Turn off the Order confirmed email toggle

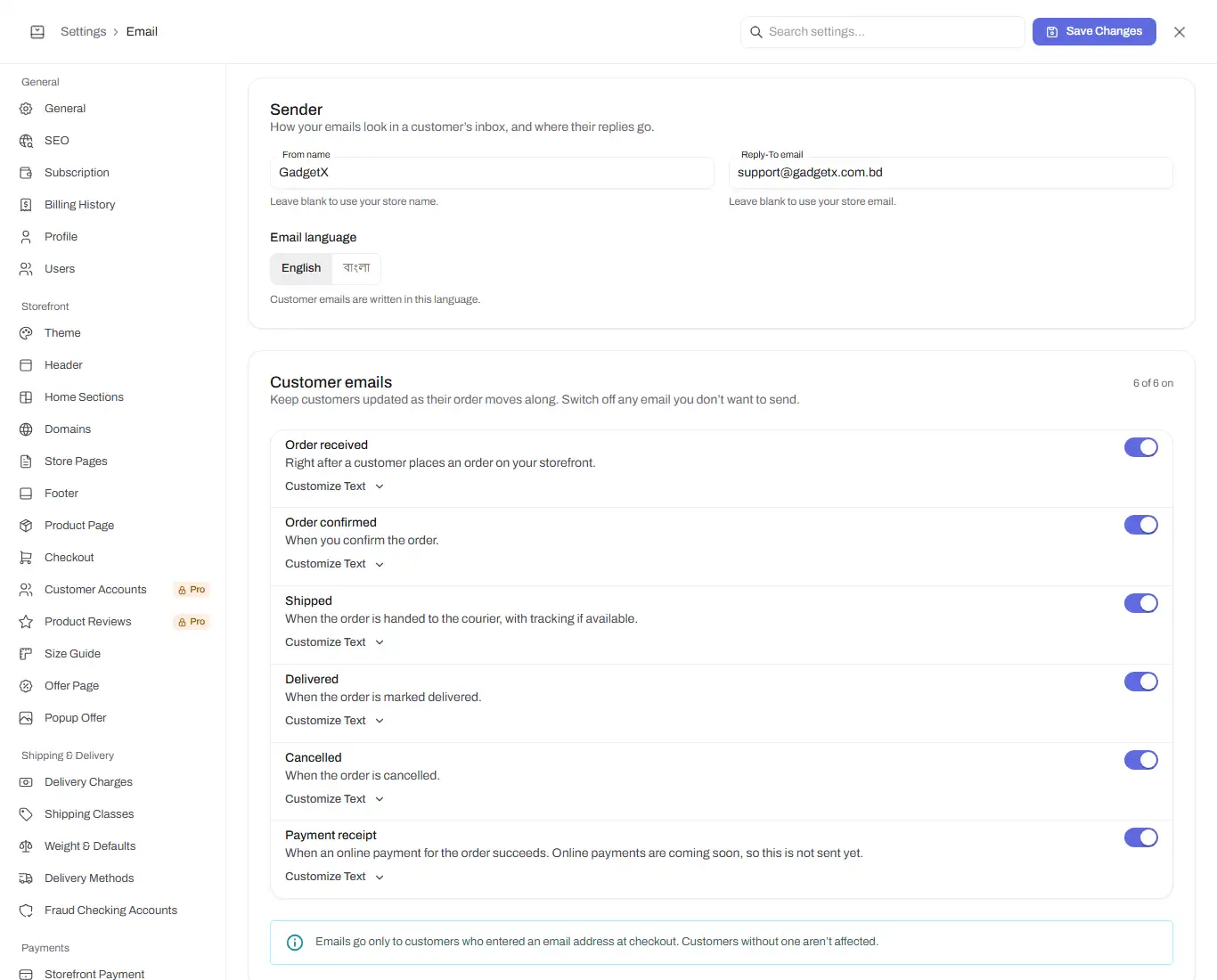(1141, 525)
